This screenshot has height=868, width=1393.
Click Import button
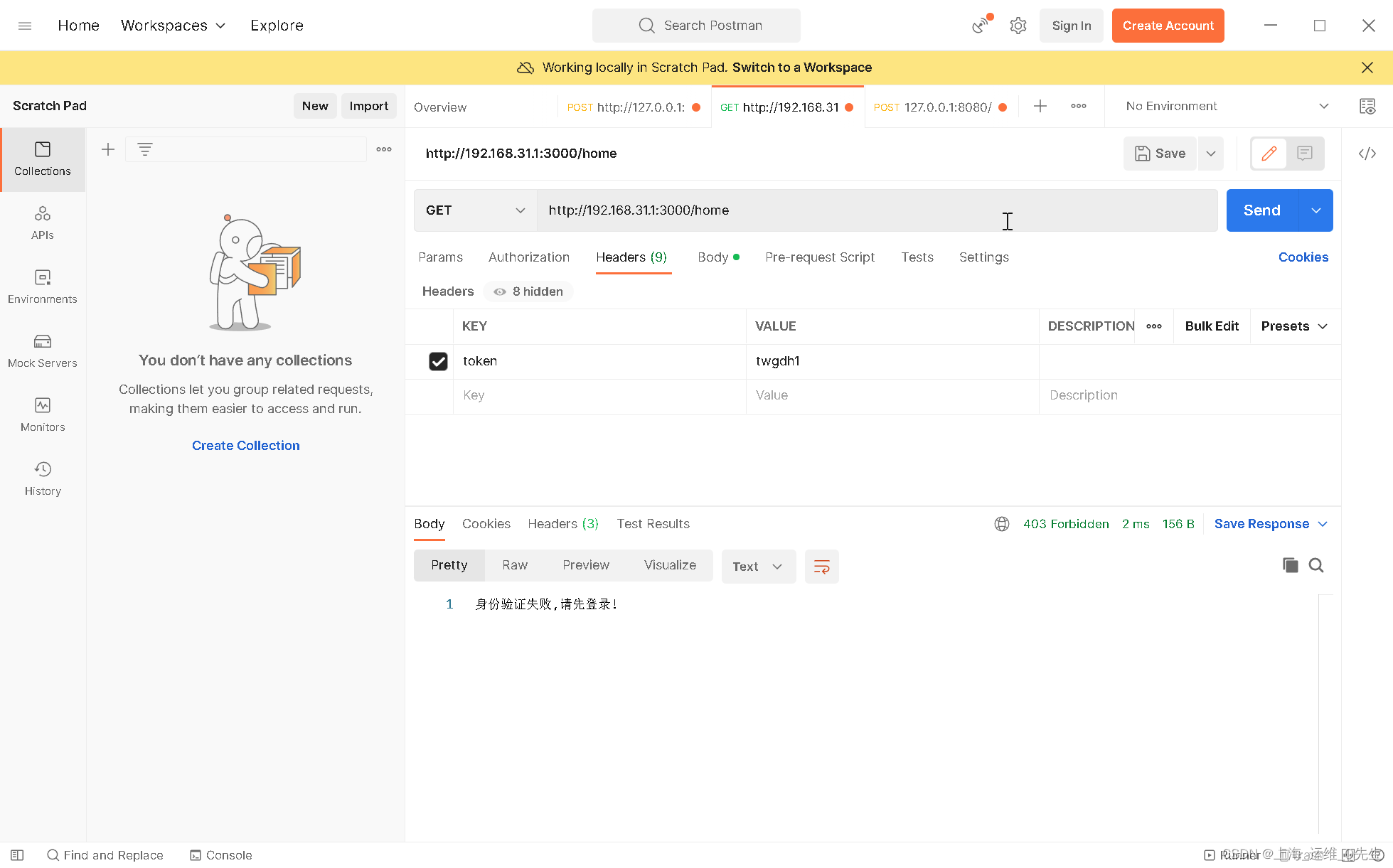pyautogui.click(x=368, y=106)
